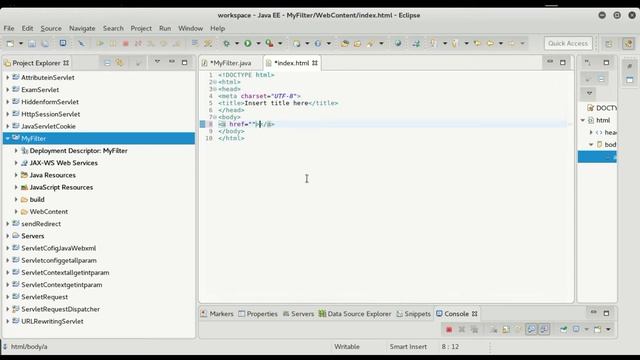Screen dimensions: 640x360
Task: Select the sendRedirect project
Action: pos(41,224)
